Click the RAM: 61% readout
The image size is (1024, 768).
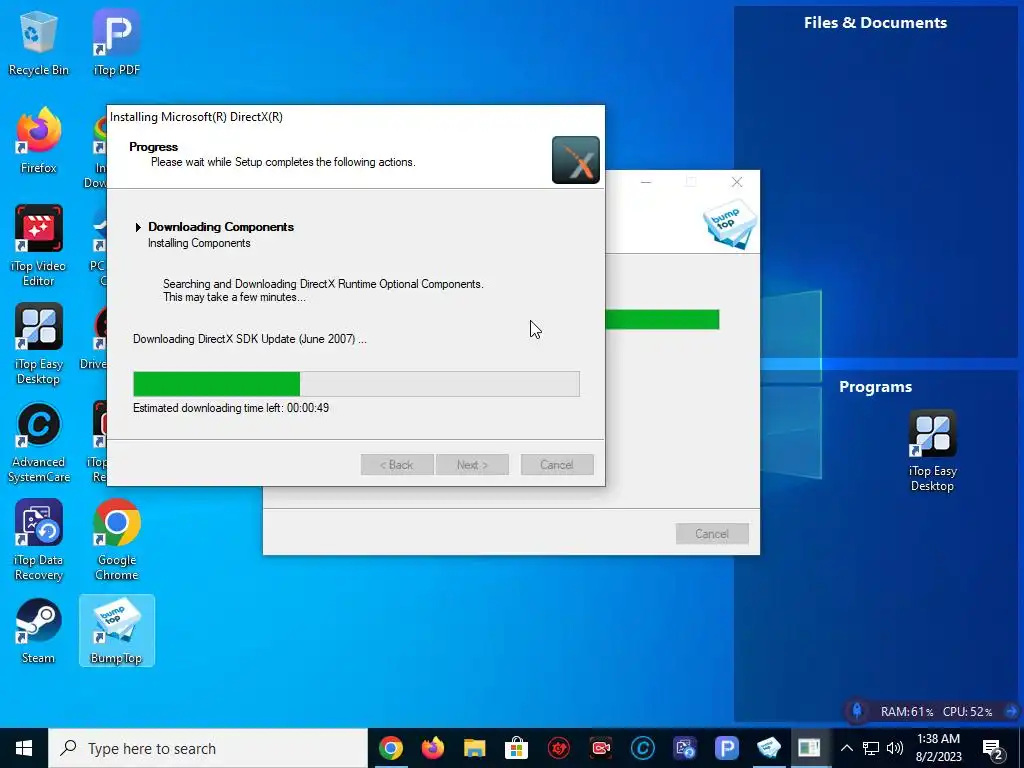pyautogui.click(x=906, y=711)
